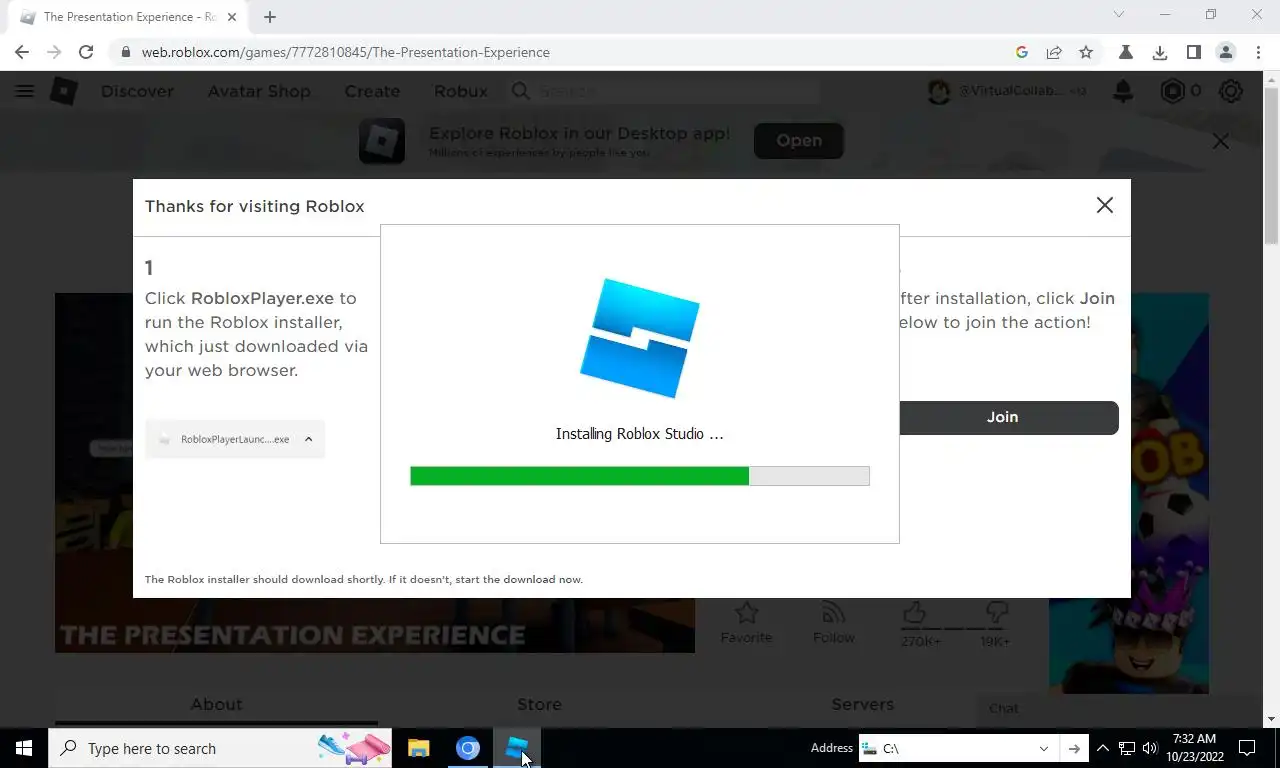Close the Thanks for visiting dialog

(x=1104, y=205)
